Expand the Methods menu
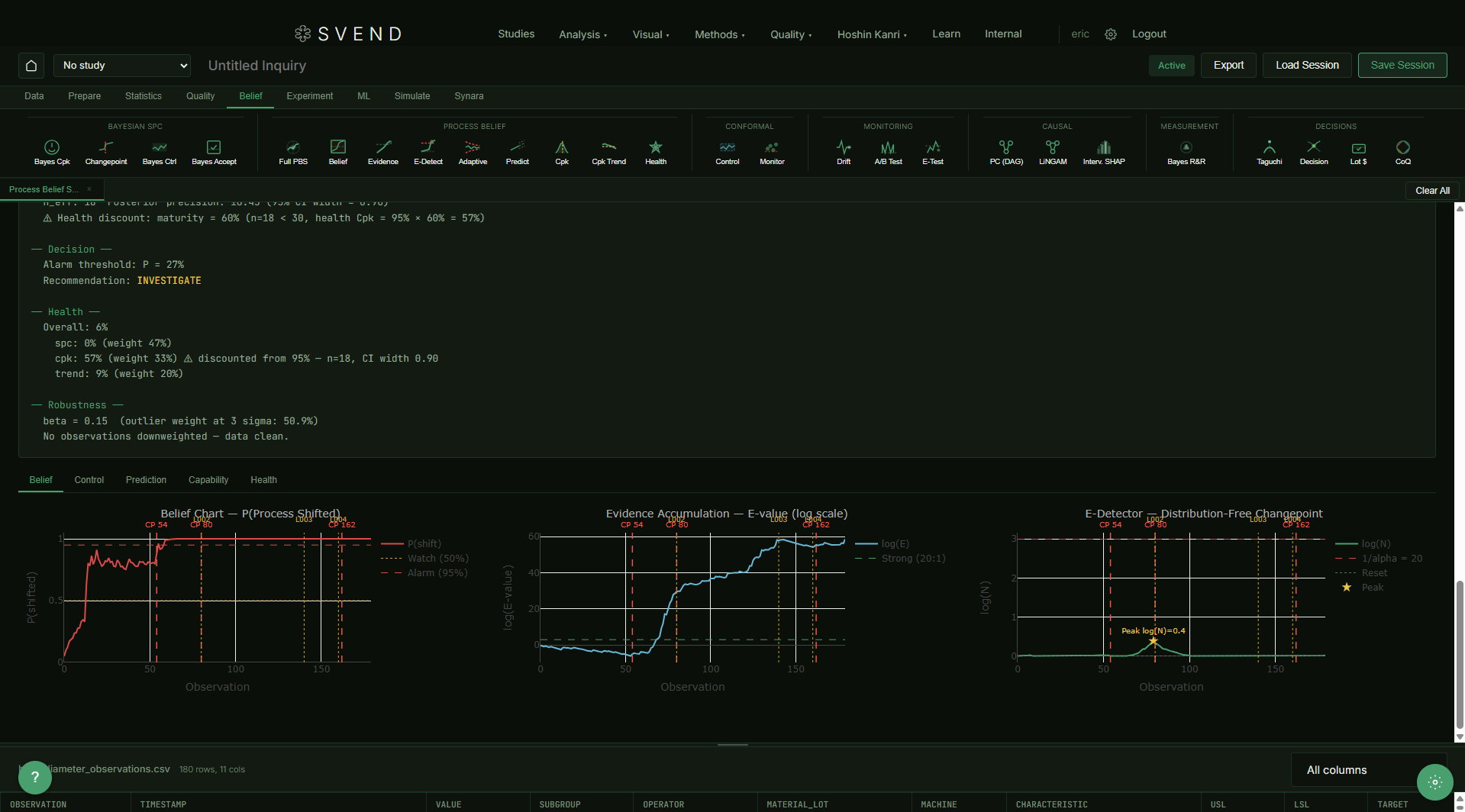1465x812 pixels. click(718, 34)
